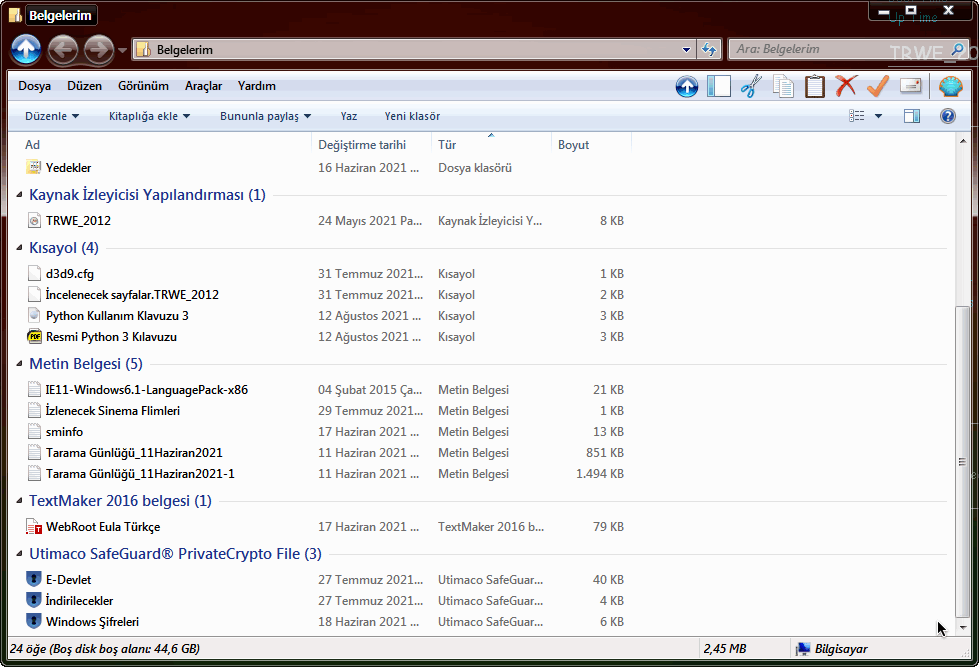Click the İndirilecekler shield icon

click(x=34, y=600)
